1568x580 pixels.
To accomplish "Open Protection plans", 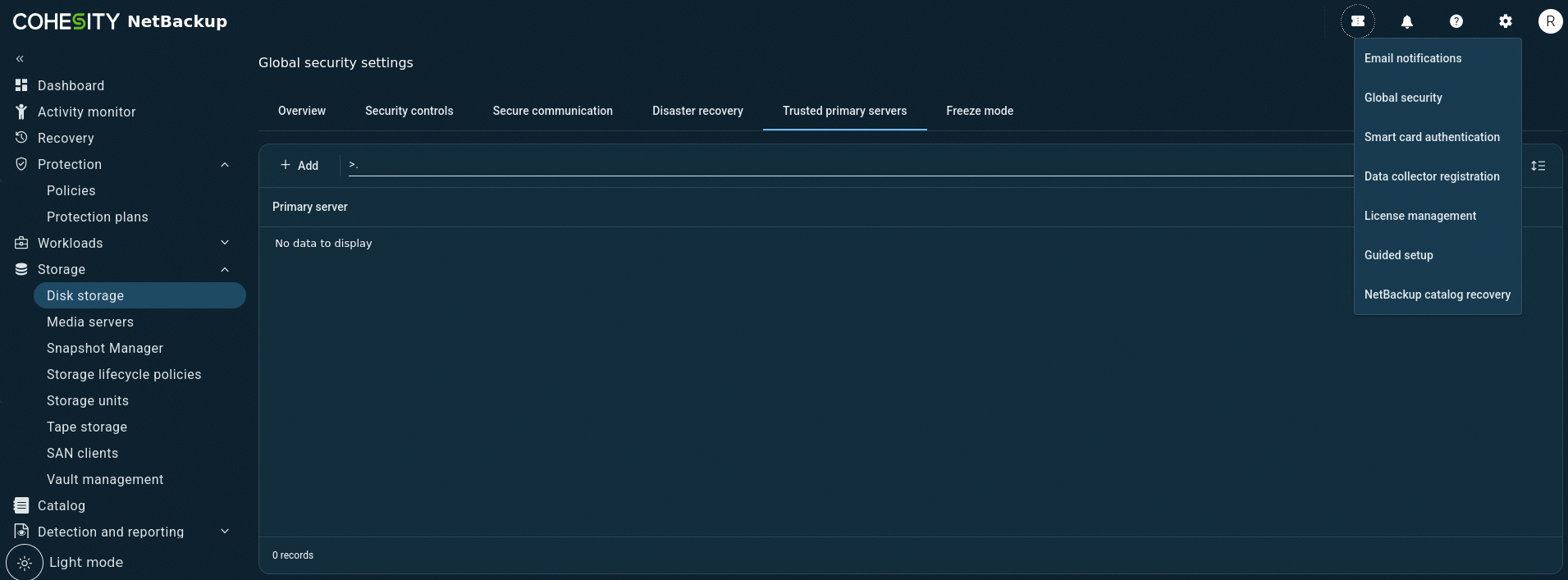I will click(98, 217).
